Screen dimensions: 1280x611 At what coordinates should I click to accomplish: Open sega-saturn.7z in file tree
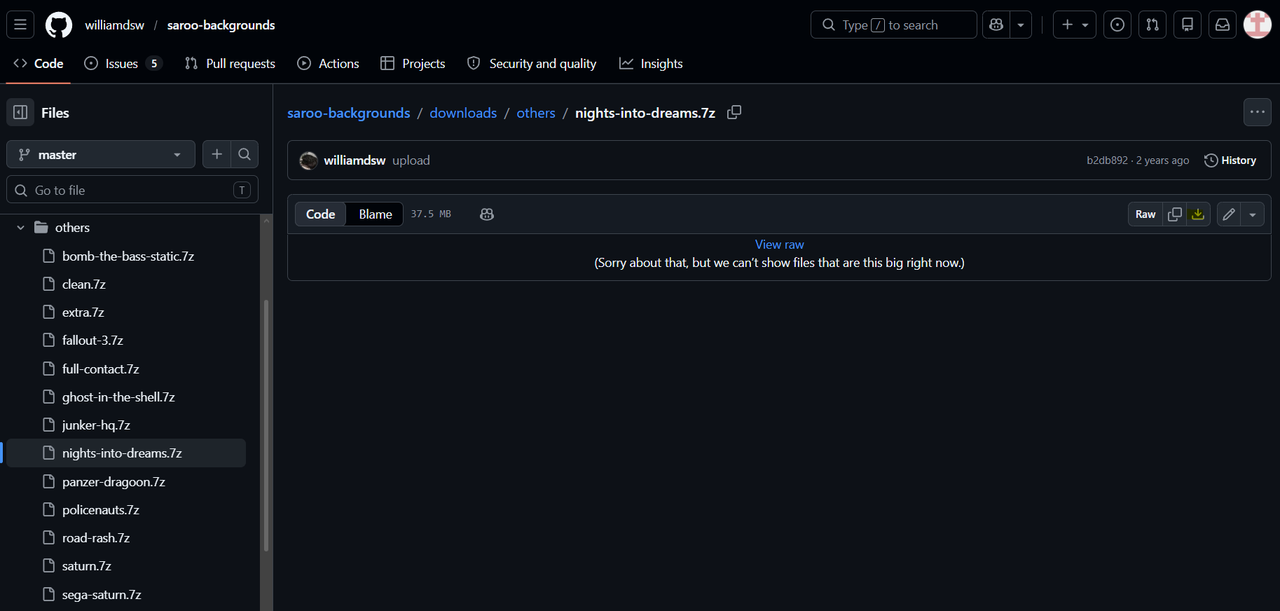101,594
